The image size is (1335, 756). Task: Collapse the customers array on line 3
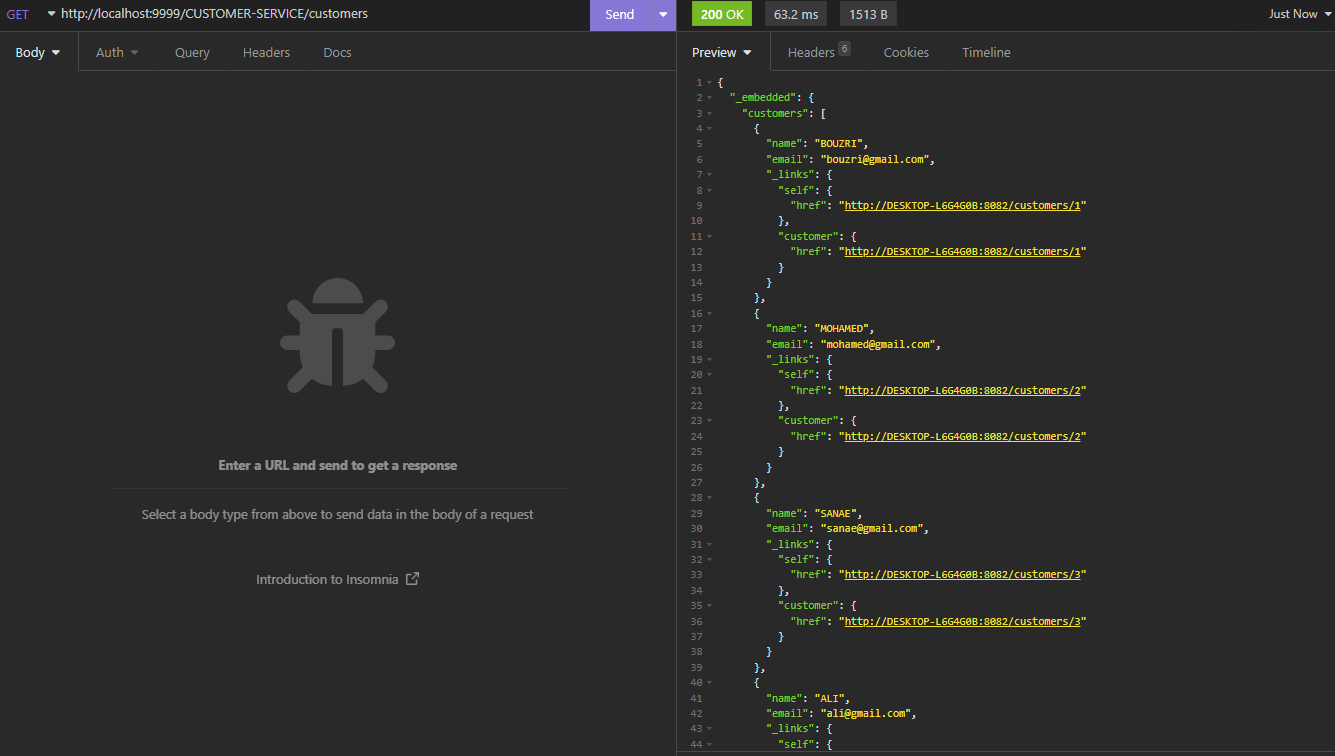pyautogui.click(x=708, y=113)
